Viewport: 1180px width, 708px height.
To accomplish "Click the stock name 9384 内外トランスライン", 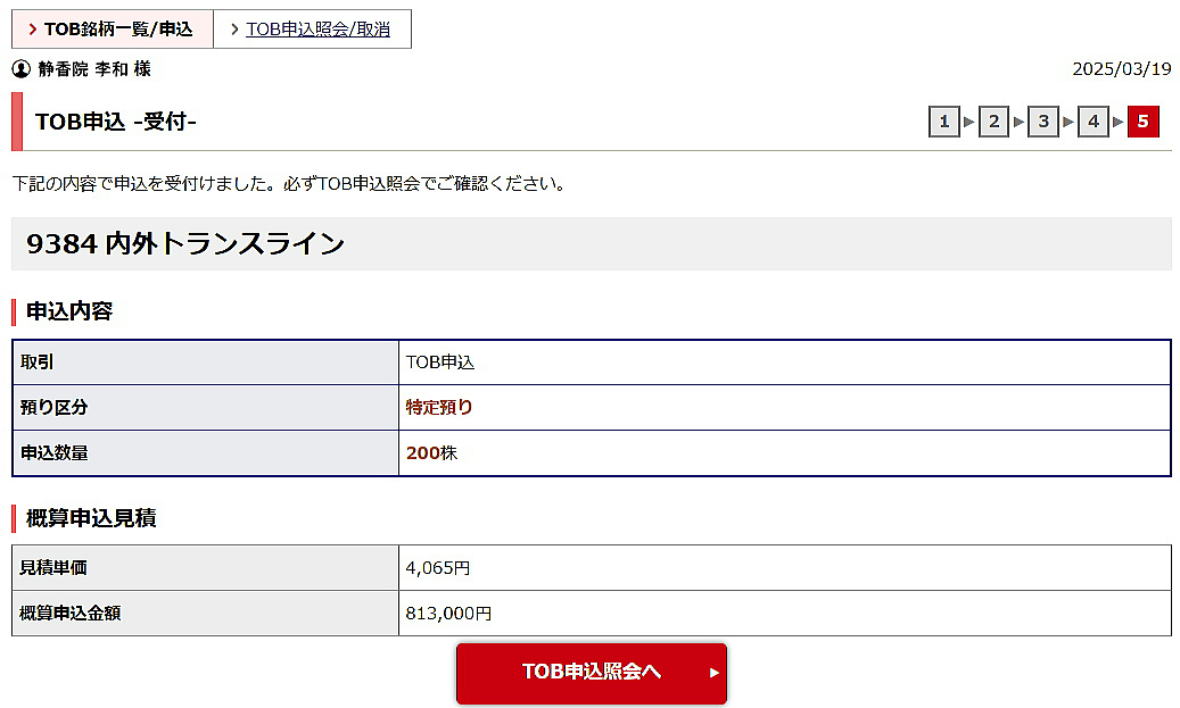I will pos(185,244).
